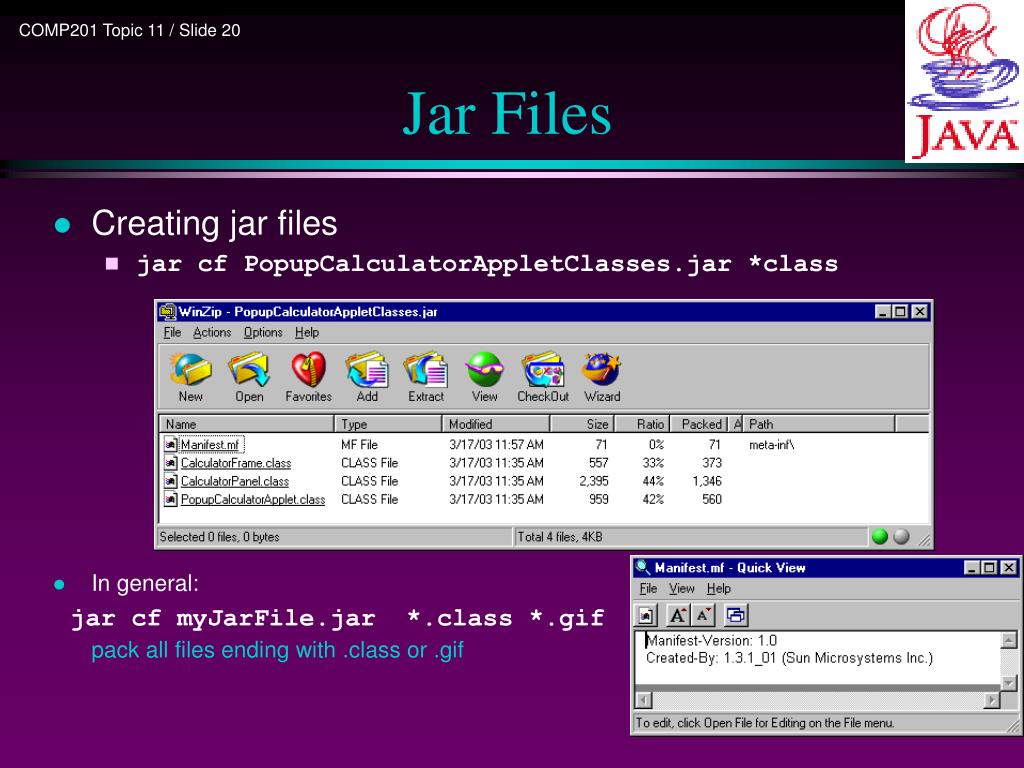
Task: Click the Created-By text line in Quick View
Action: (x=790, y=658)
